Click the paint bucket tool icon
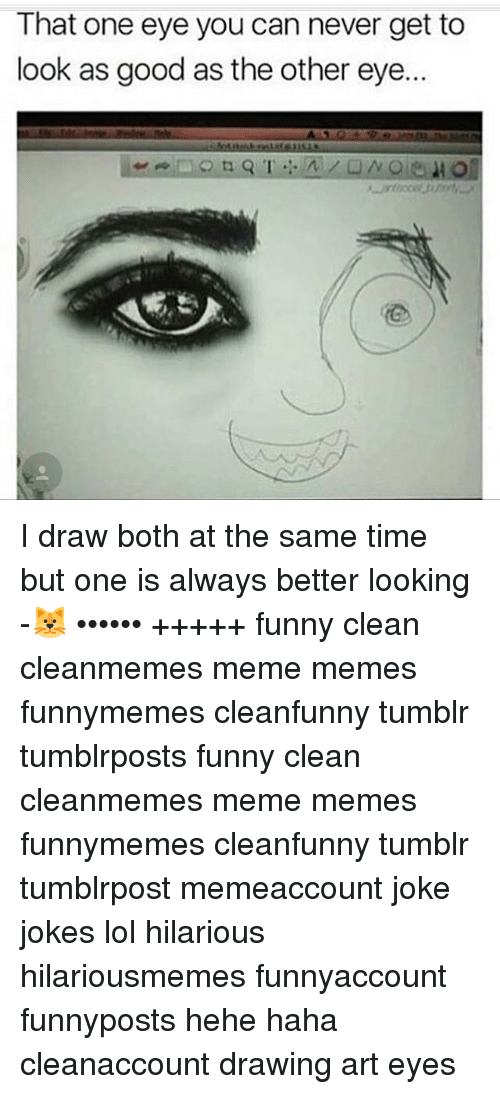 coord(417,167)
